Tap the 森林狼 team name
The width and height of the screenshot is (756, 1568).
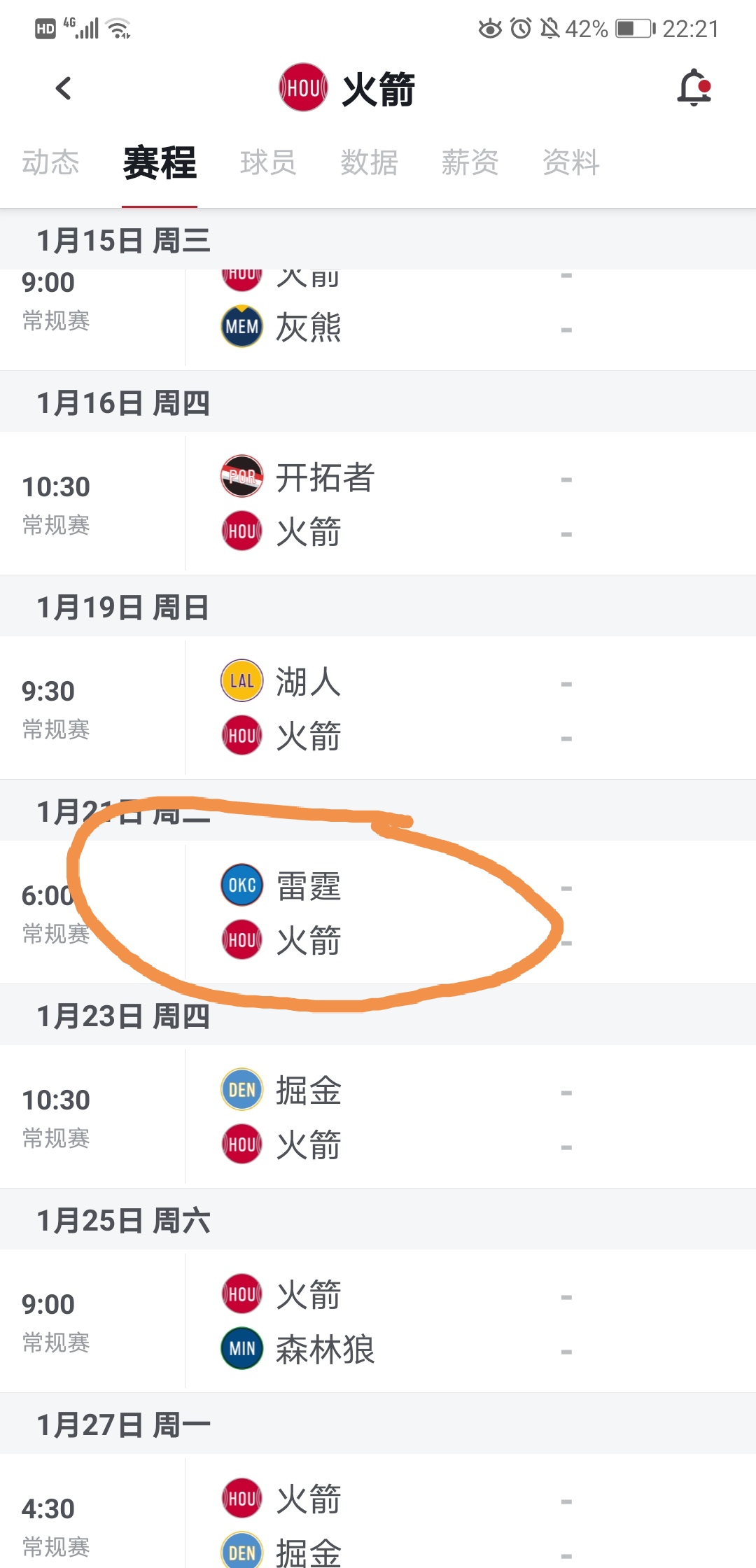point(325,1350)
